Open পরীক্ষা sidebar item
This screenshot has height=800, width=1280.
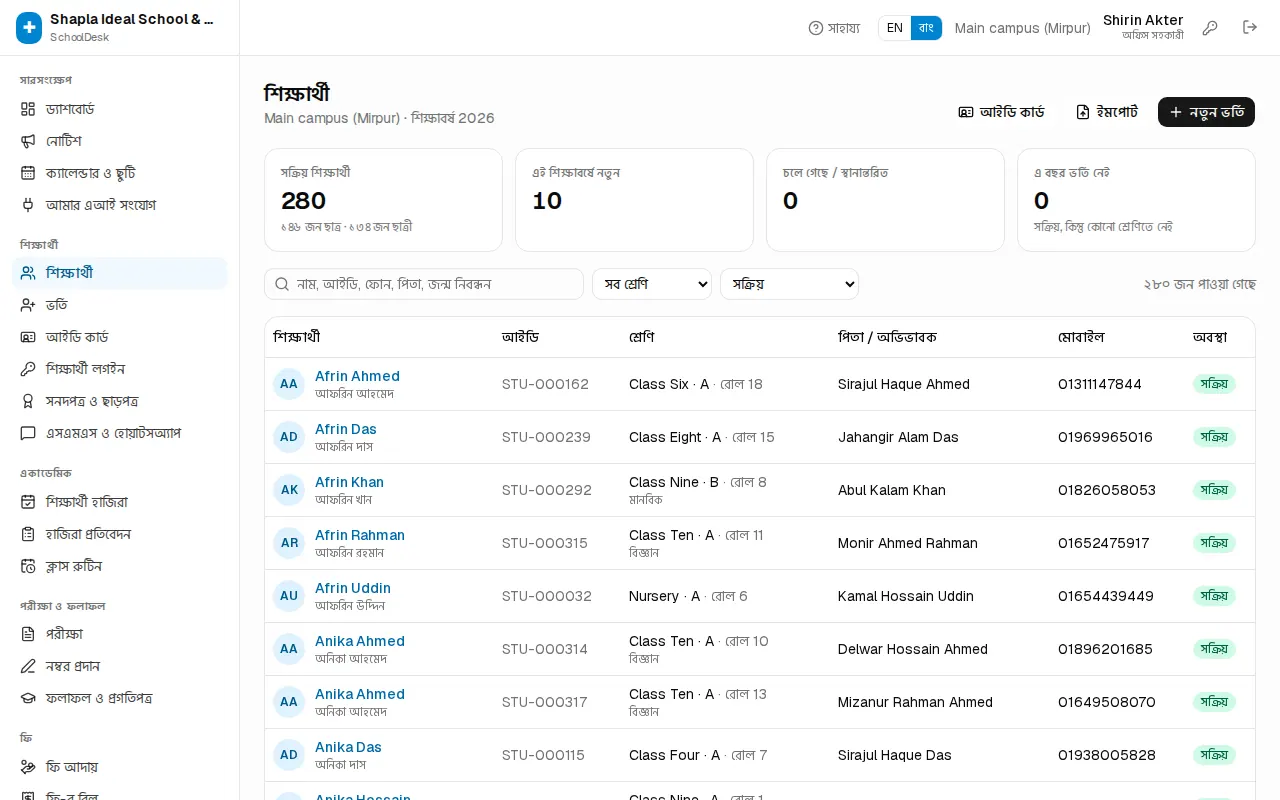point(120,634)
